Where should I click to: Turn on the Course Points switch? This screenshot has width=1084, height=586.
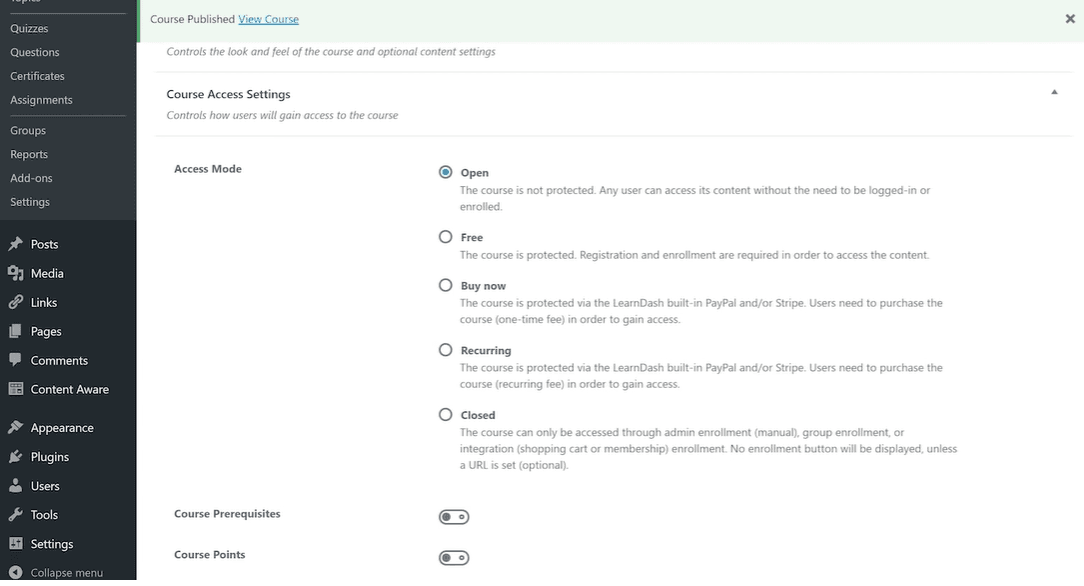454,558
